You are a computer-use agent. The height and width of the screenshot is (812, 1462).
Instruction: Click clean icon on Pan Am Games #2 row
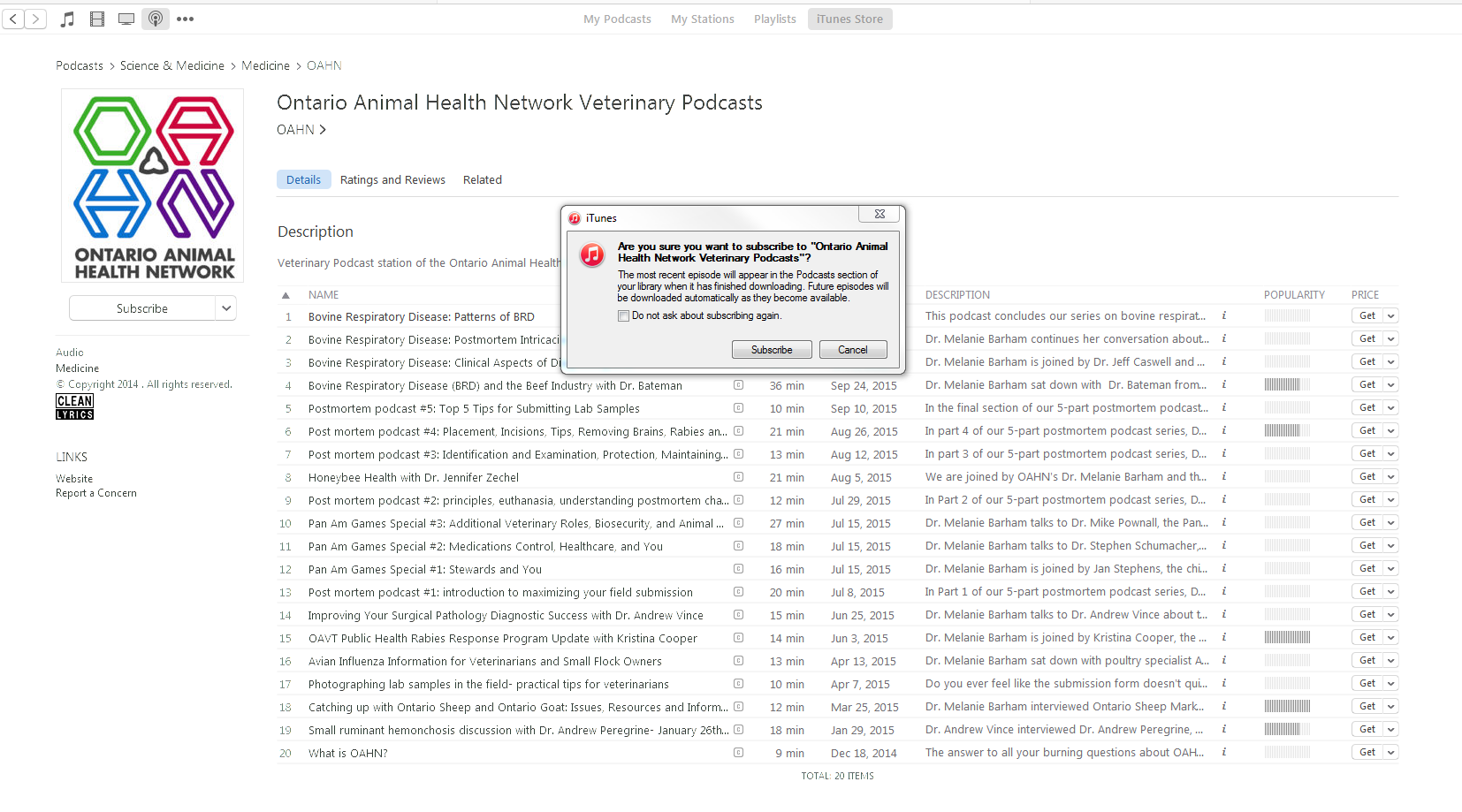coord(738,546)
